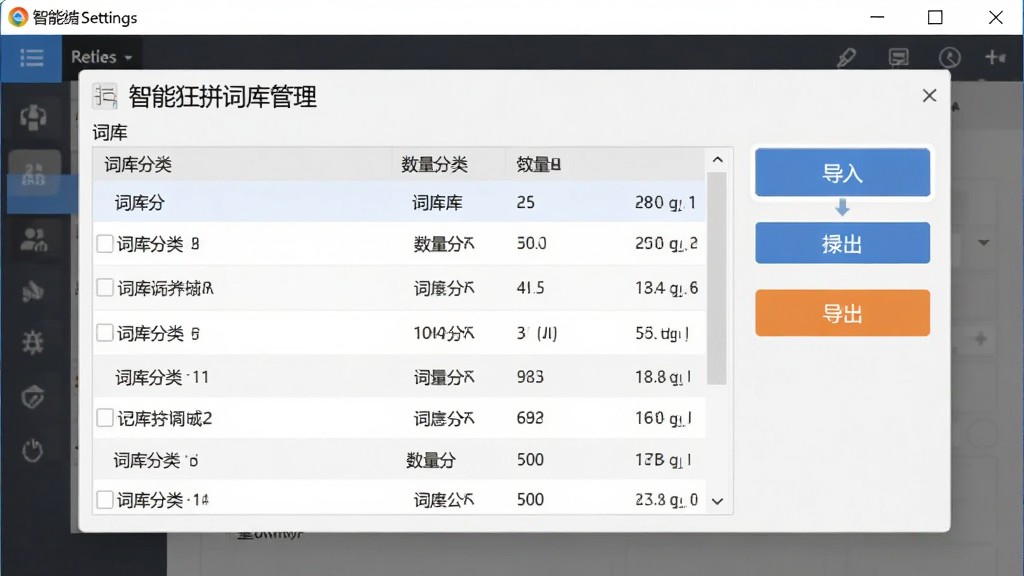Click the power icon in the sidebar
The width and height of the screenshot is (1024, 576).
pyautogui.click(x=33, y=450)
